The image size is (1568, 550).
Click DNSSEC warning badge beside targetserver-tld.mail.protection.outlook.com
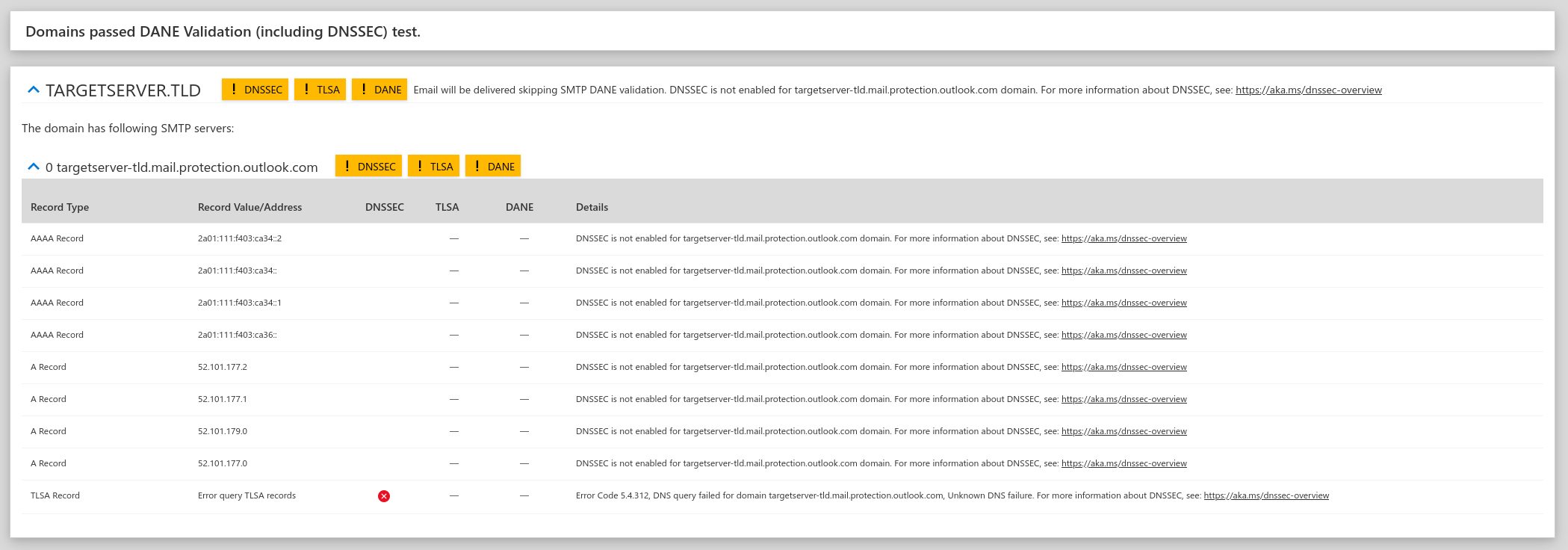(x=368, y=166)
